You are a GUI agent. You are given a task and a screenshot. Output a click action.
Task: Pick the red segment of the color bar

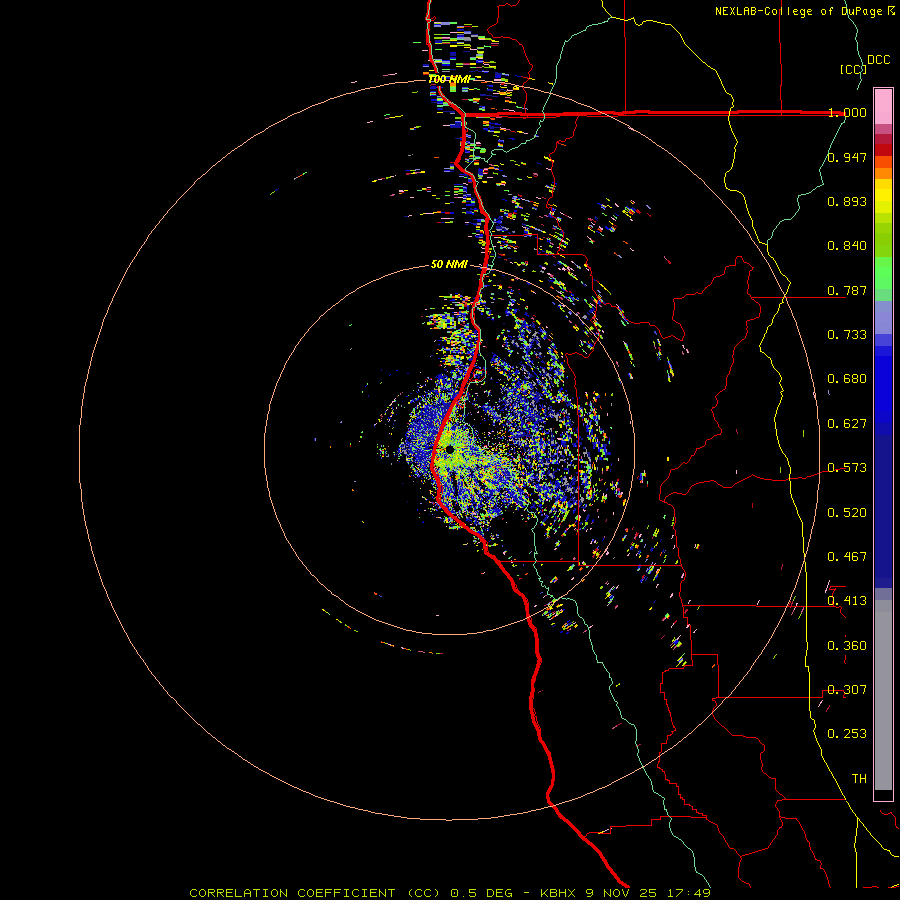click(883, 149)
